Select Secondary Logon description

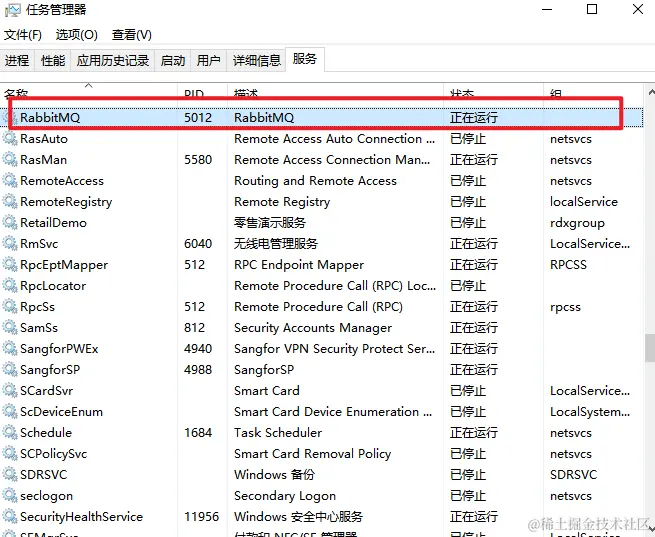tap(285, 496)
